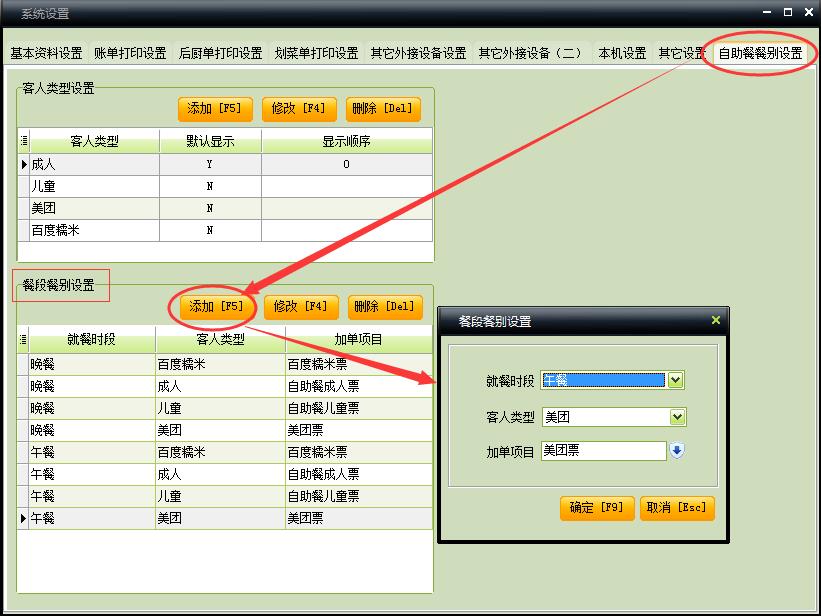Select 午餐 row's 百度糯米票 cell
821x616 pixels.
tap(359, 453)
